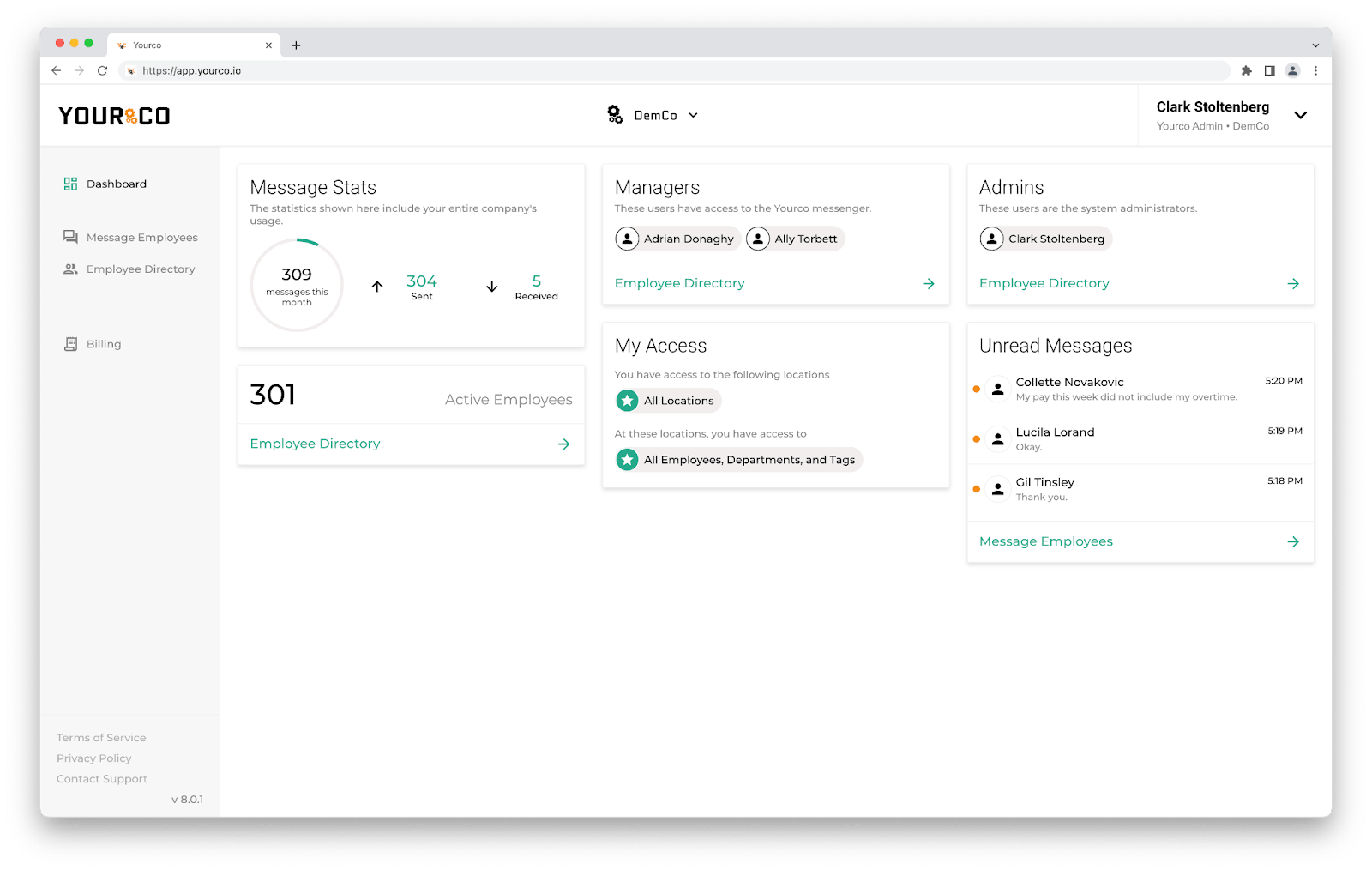Open the unread message from Collette Novakovic
This screenshot has height=870, width=1372.
pos(1140,390)
